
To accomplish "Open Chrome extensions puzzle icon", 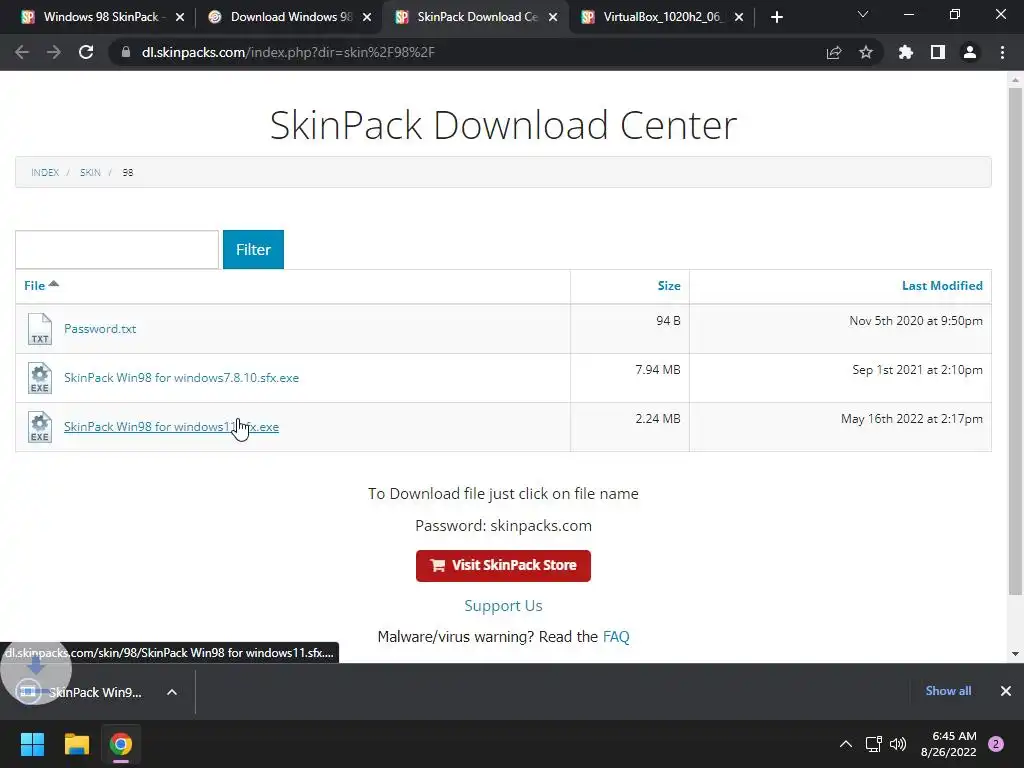I will point(905,52).
